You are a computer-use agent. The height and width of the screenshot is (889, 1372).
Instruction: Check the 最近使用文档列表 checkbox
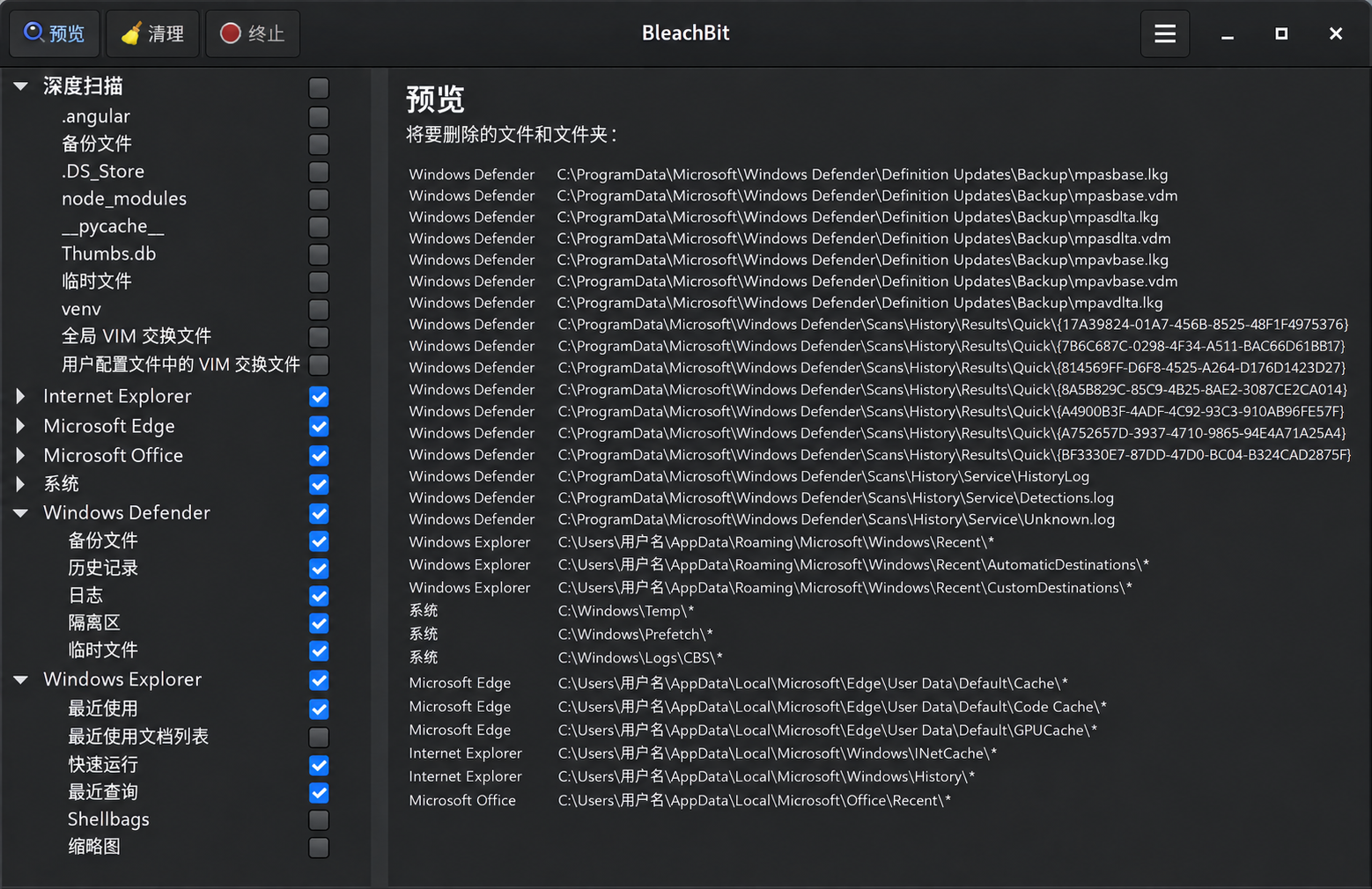click(319, 737)
